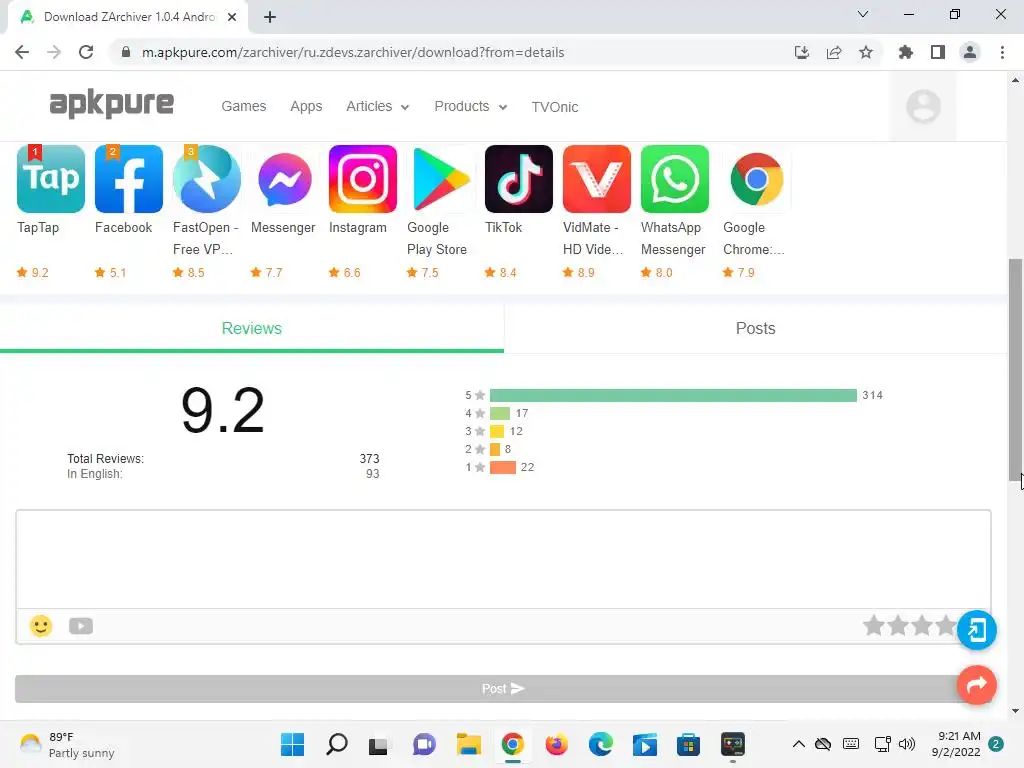Click the 9.2 overall rating score
Viewport: 1024px width, 768px height.
coord(223,410)
